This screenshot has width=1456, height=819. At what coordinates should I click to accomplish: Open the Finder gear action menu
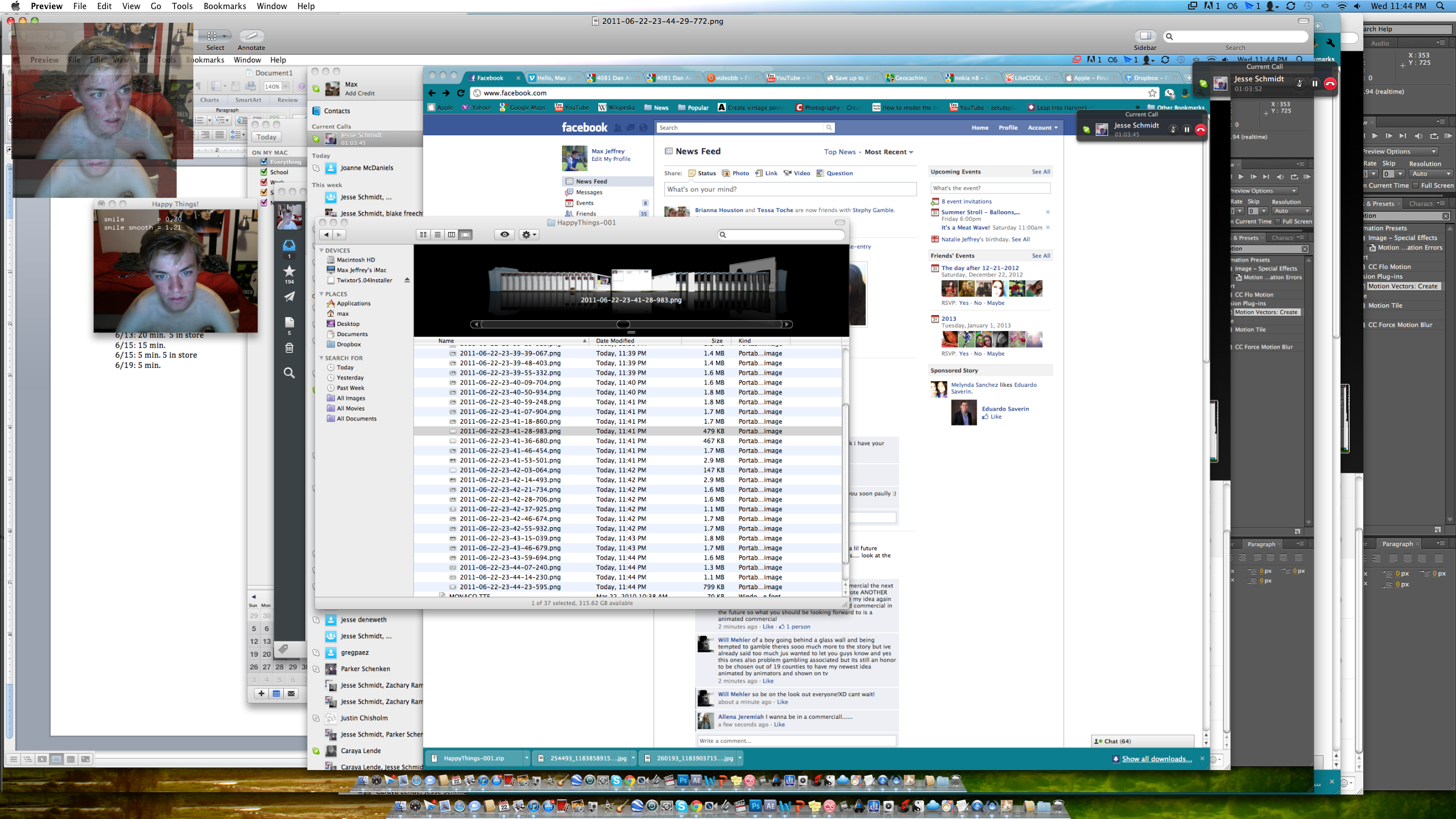click(x=528, y=234)
